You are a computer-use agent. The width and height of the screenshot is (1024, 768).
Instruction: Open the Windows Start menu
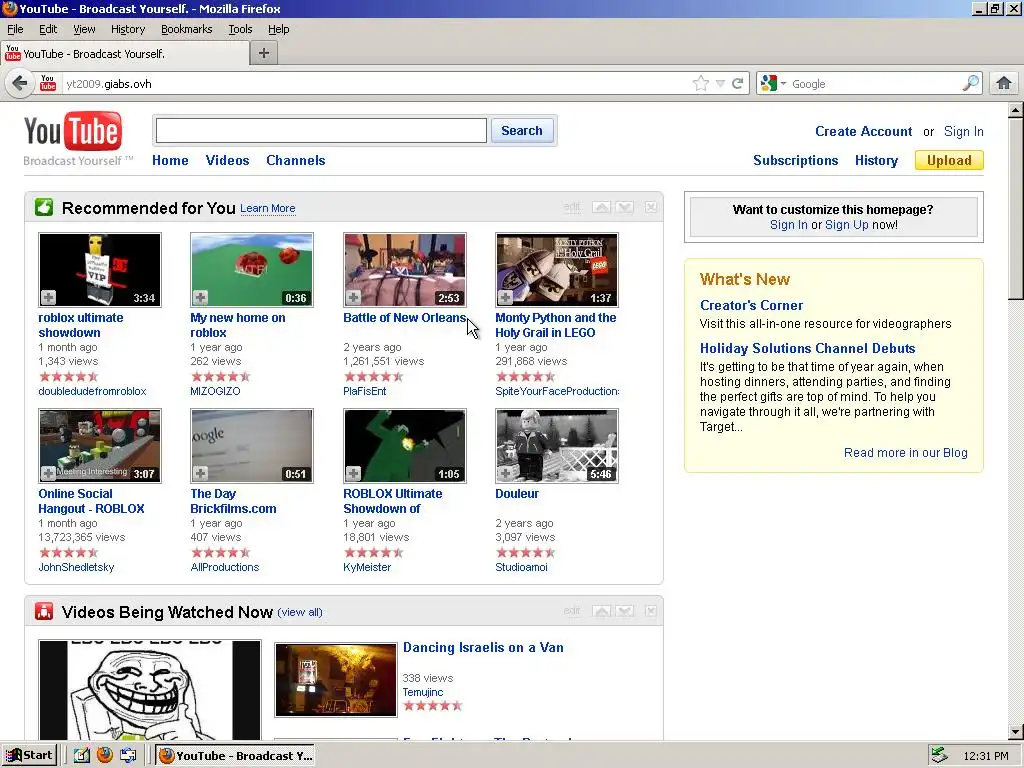(29, 755)
